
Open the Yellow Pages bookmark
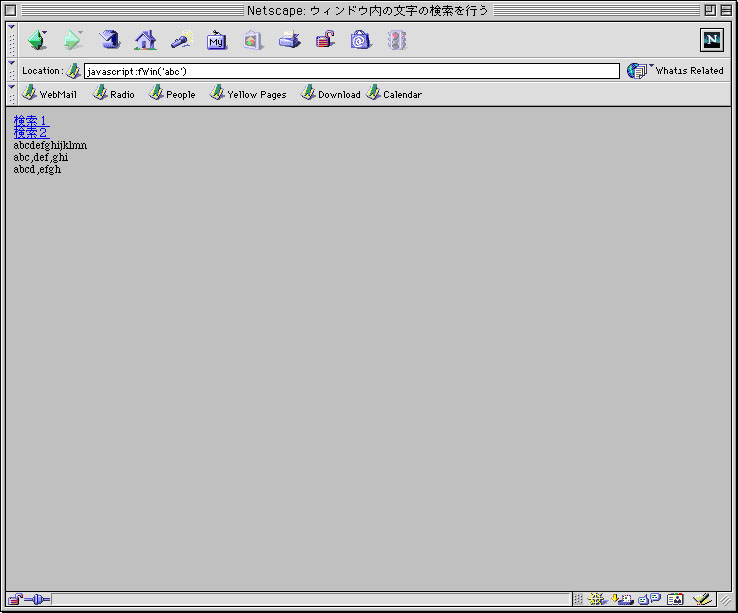(x=248, y=94)
